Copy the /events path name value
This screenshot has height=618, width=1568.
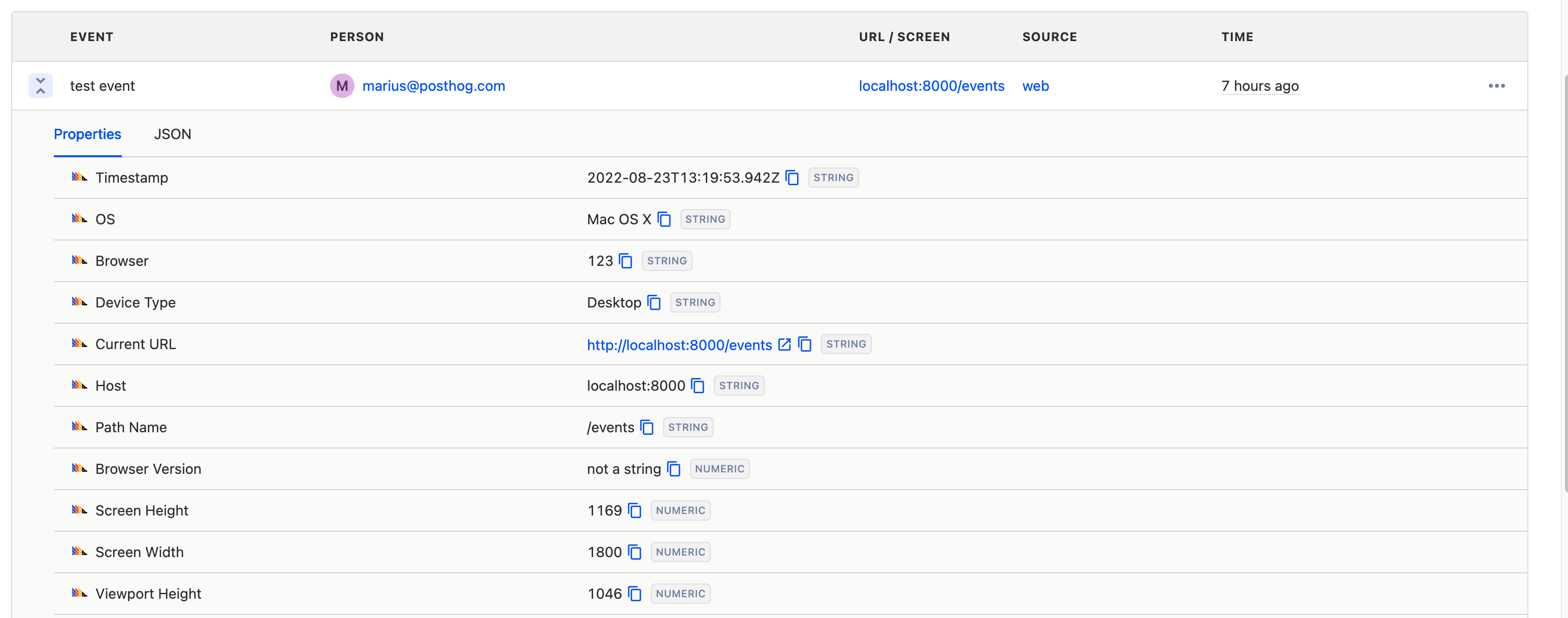pyautogui.click(x=646, y=428)
